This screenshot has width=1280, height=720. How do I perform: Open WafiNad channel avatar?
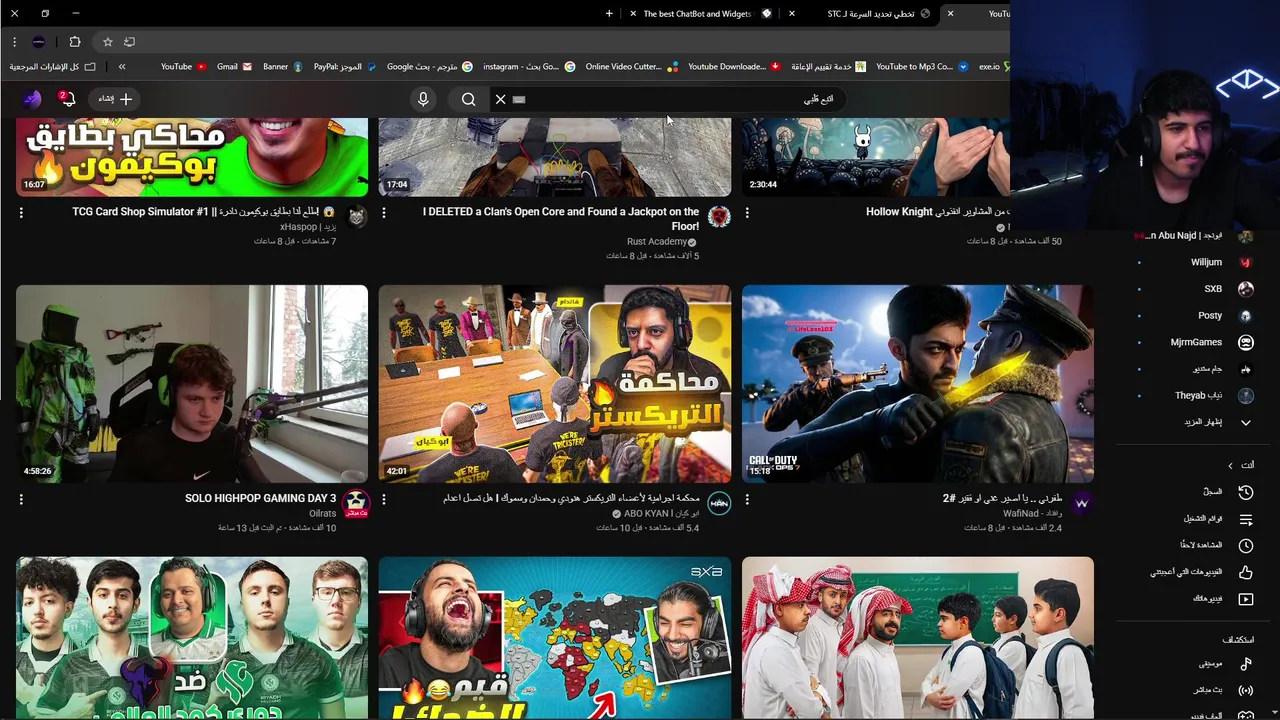pyautogui.click(x=1082, y=503)
